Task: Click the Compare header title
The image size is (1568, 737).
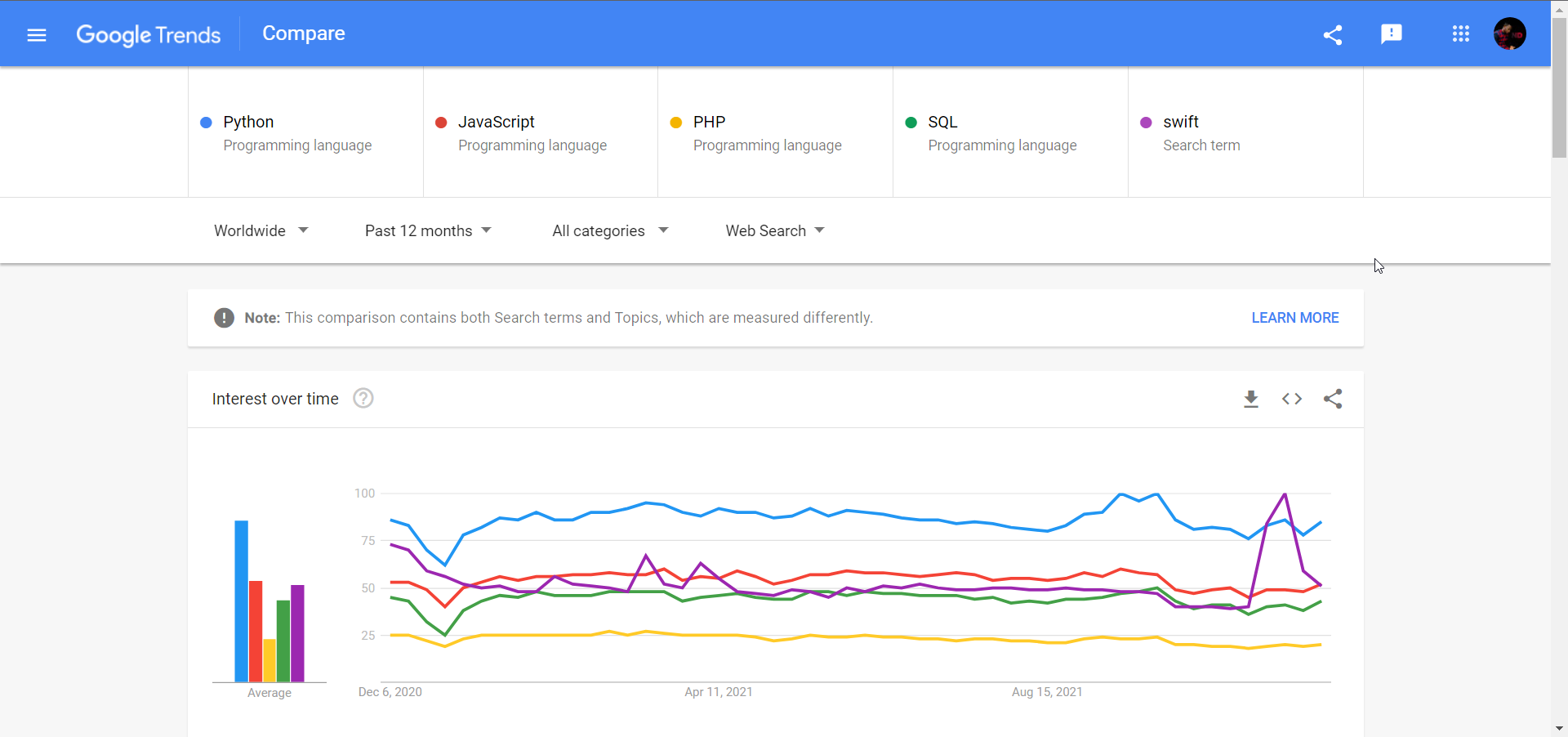Action: [x=304, y=33]
